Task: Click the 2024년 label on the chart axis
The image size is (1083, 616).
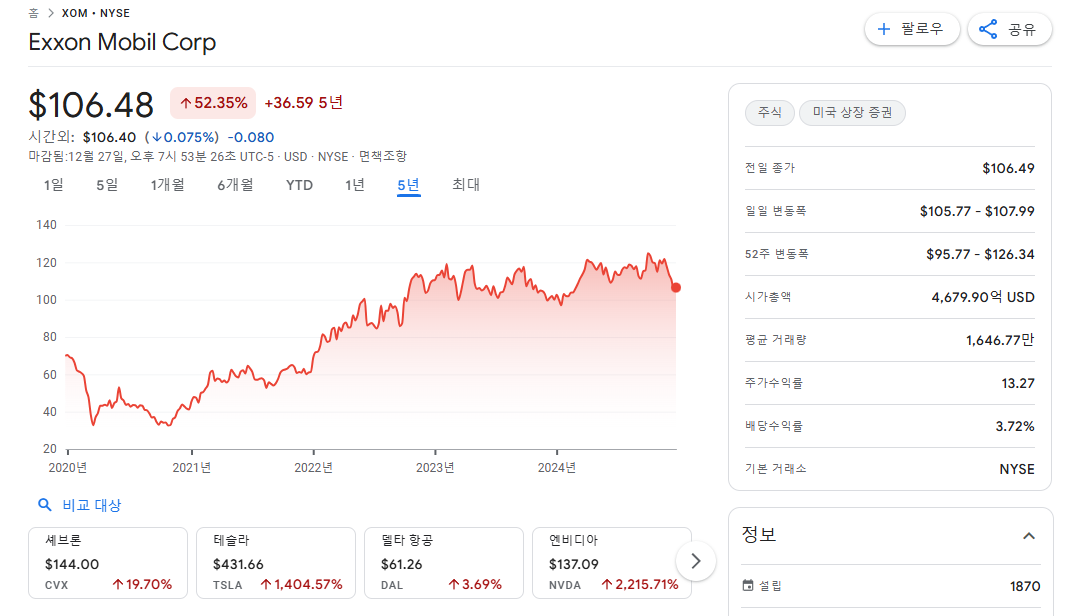Action: [x=557, y=468]
